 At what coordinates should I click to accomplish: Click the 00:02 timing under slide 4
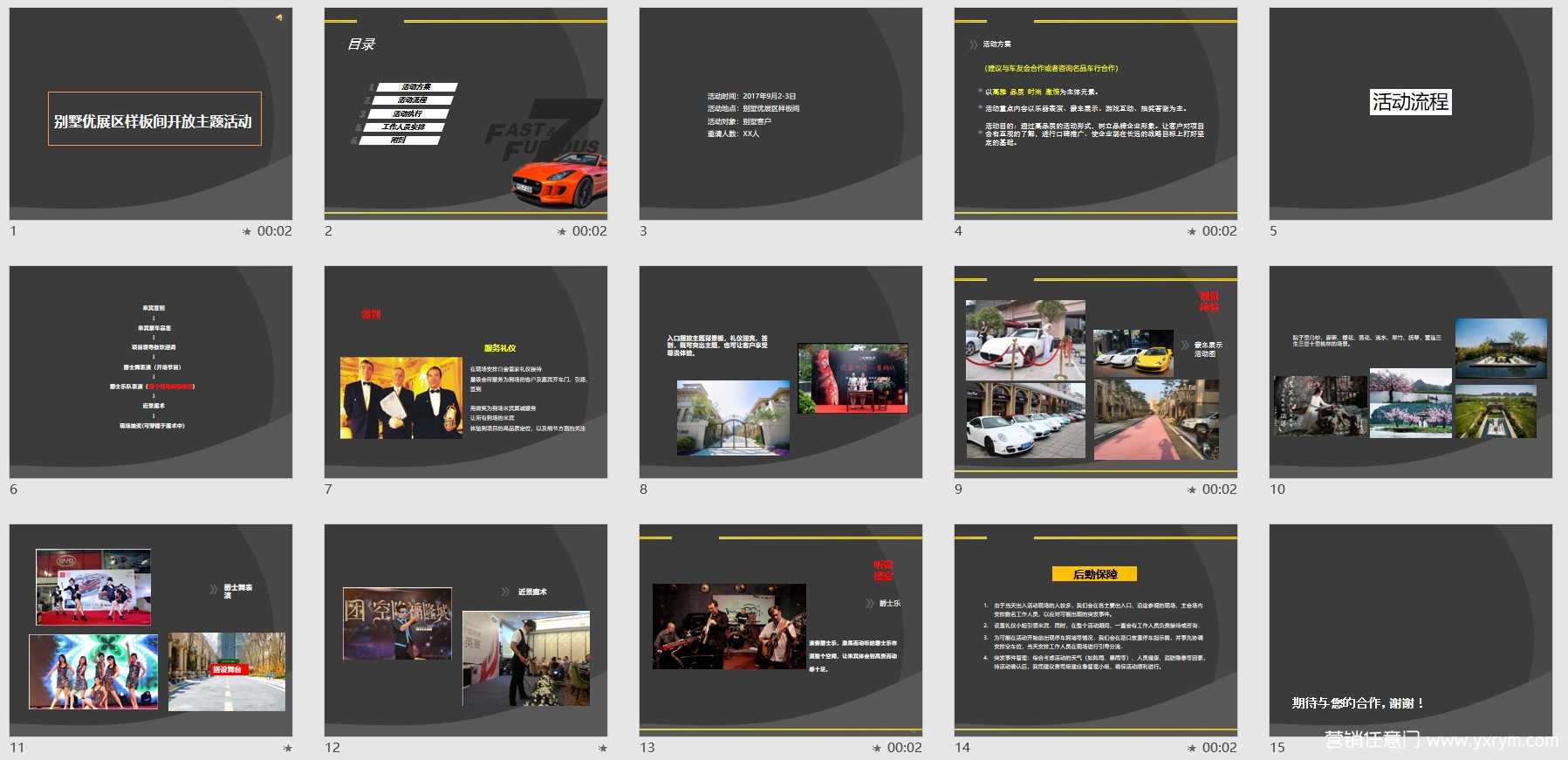(1220, 231)
